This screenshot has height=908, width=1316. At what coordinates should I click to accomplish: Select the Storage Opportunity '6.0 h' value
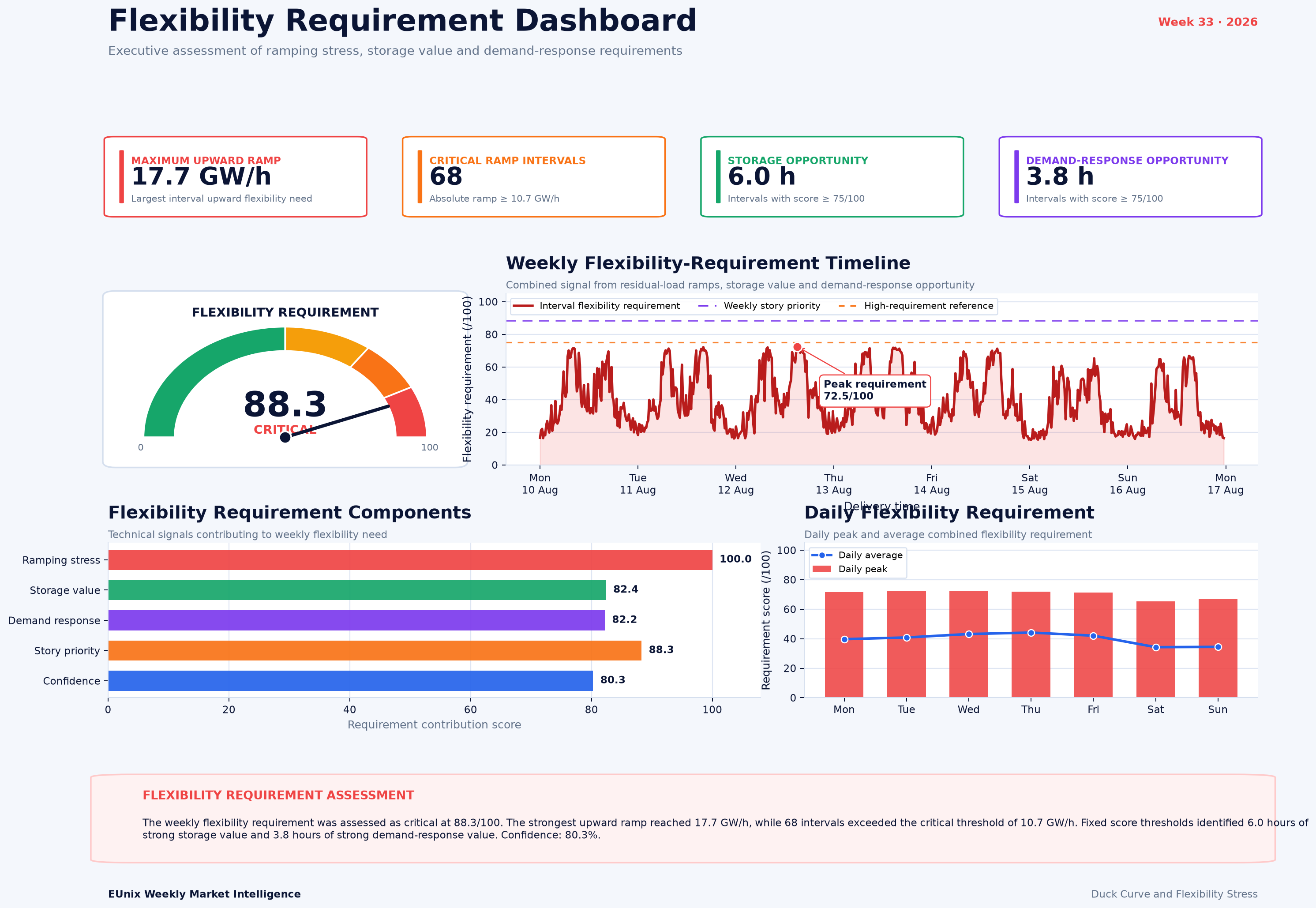(x=761, y=177)
